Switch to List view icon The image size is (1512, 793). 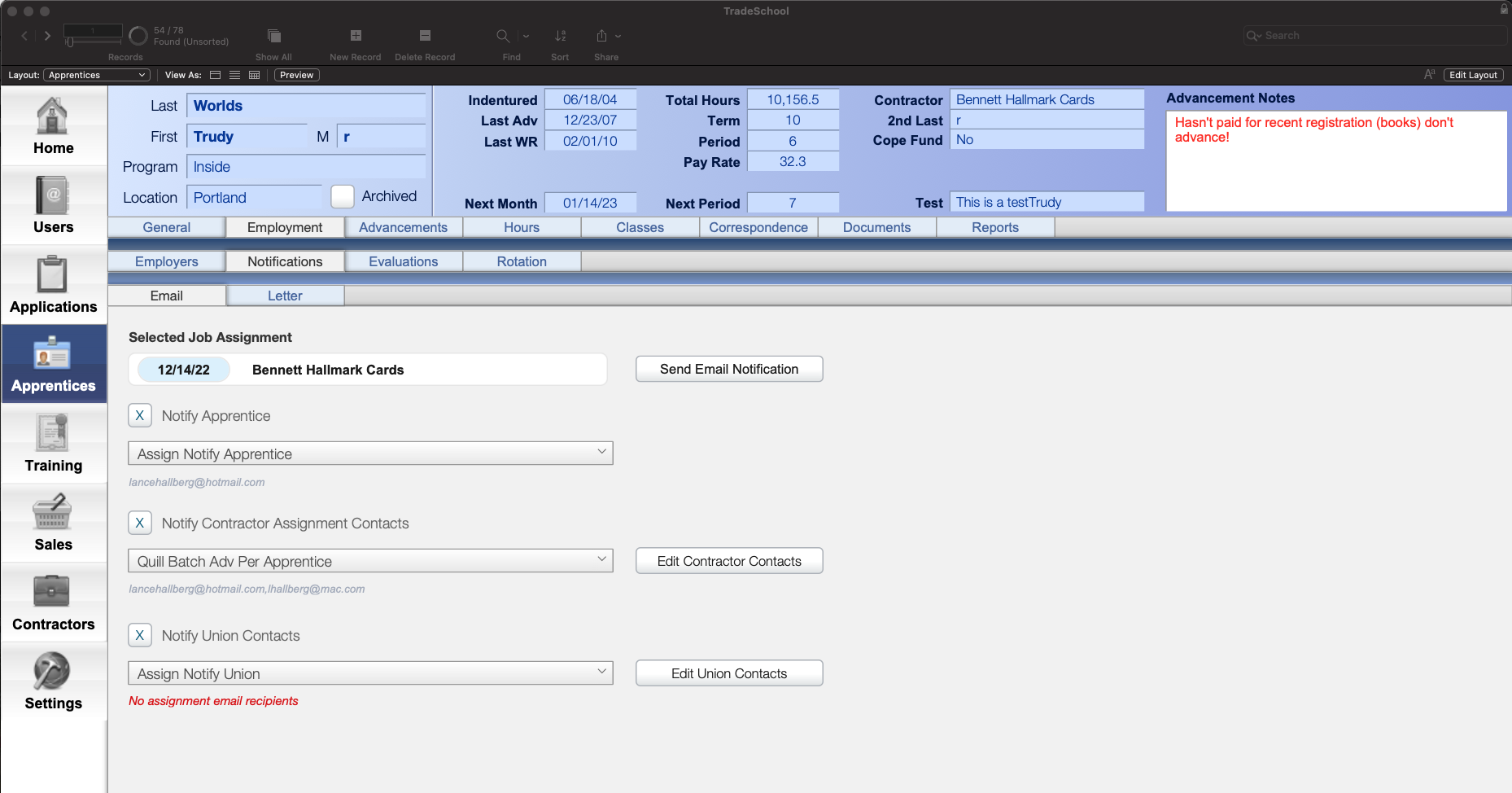(234, 75)
